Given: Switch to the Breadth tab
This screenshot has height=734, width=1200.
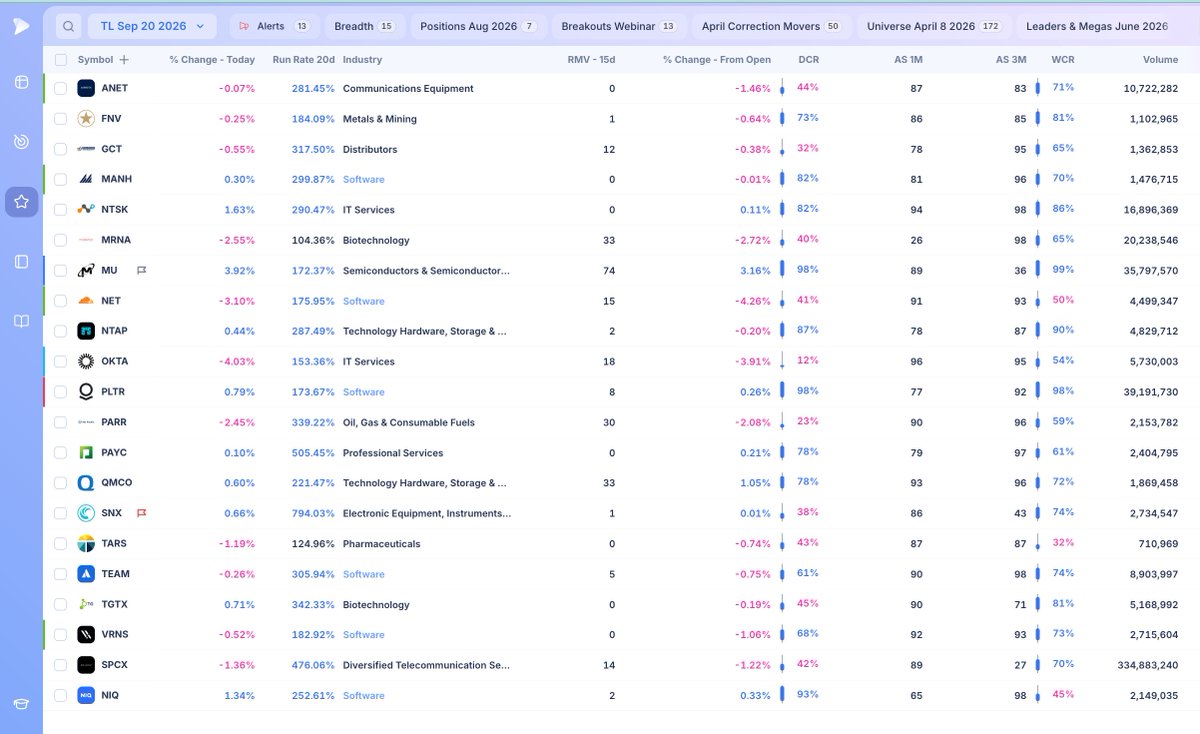Looking at the screenshot, I should coord(364,26).
